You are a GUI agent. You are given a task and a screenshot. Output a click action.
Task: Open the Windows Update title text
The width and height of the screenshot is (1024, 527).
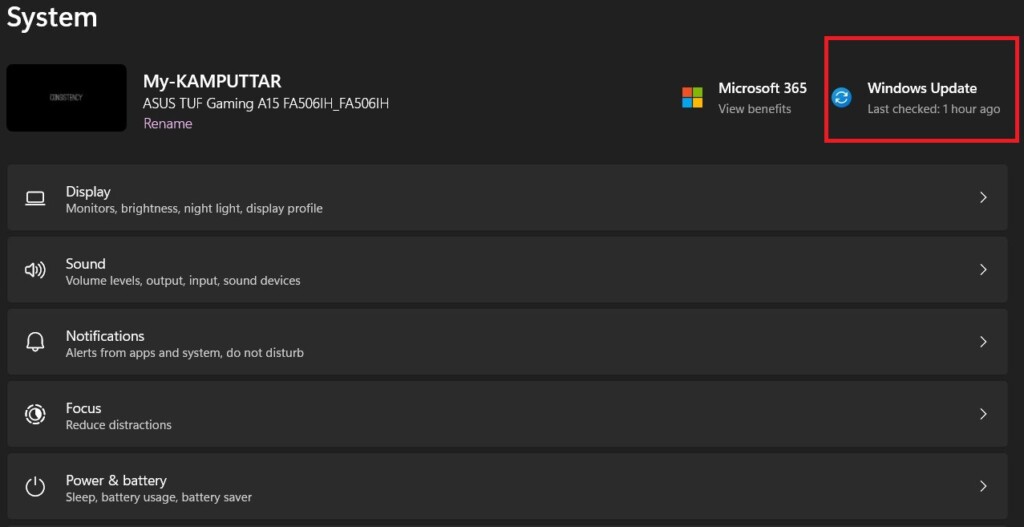[x=921, y=88]
